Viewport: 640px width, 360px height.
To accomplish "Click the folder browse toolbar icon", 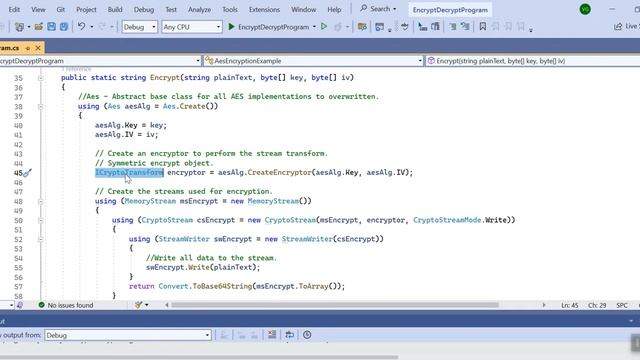I will 362,27.
